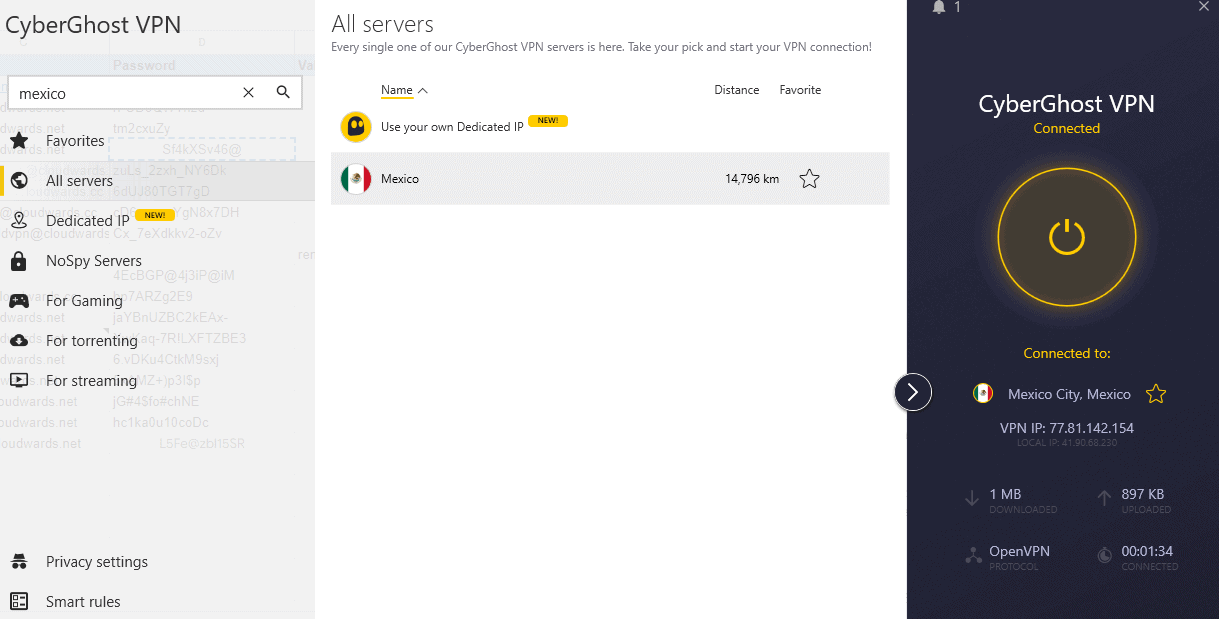Open the notifications bell
This screenshot has height=619, width=1219.
coord(938,7)
